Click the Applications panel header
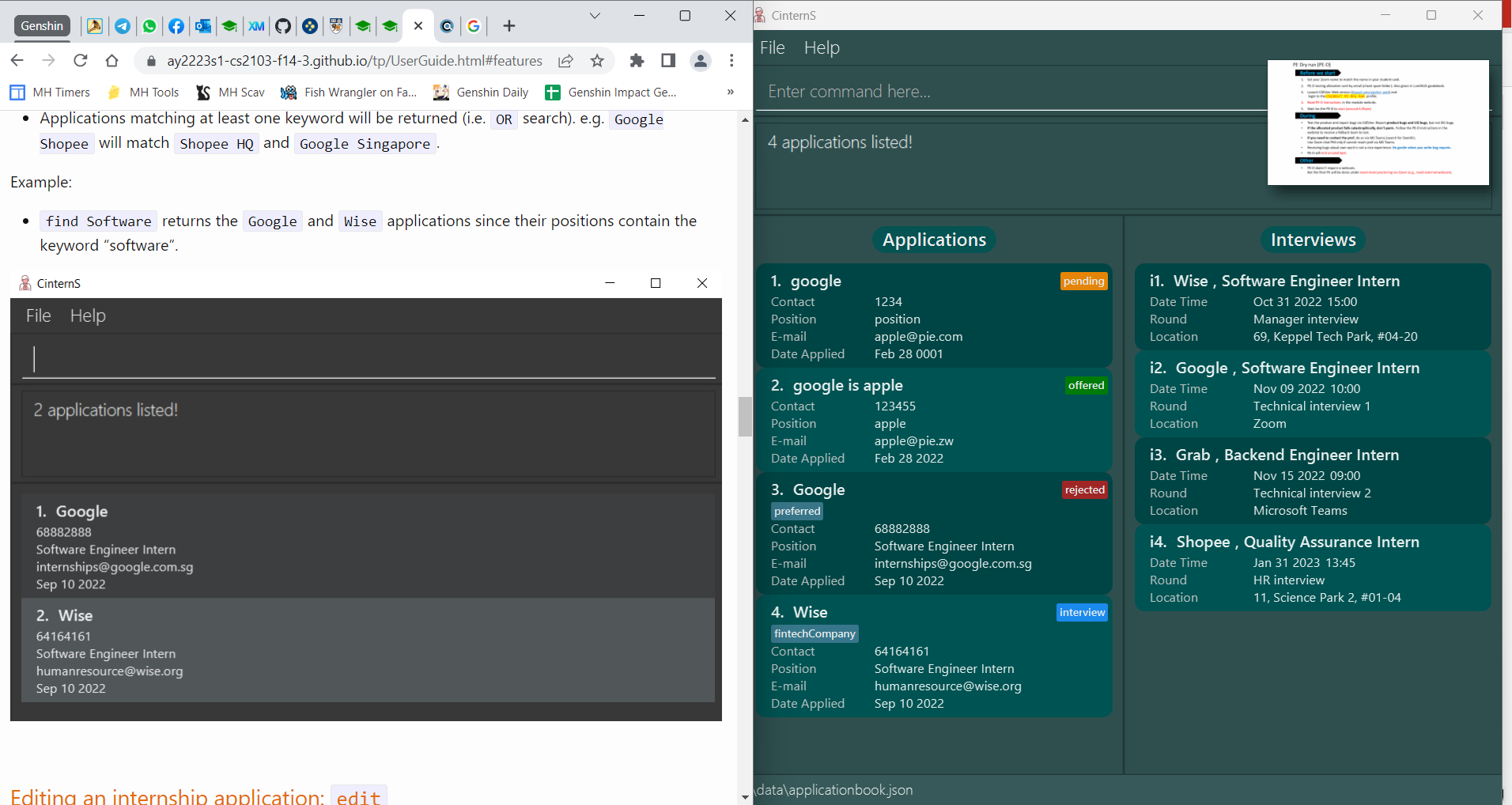The width and height of the screenshot is (1512, 805). click(934, 240)
